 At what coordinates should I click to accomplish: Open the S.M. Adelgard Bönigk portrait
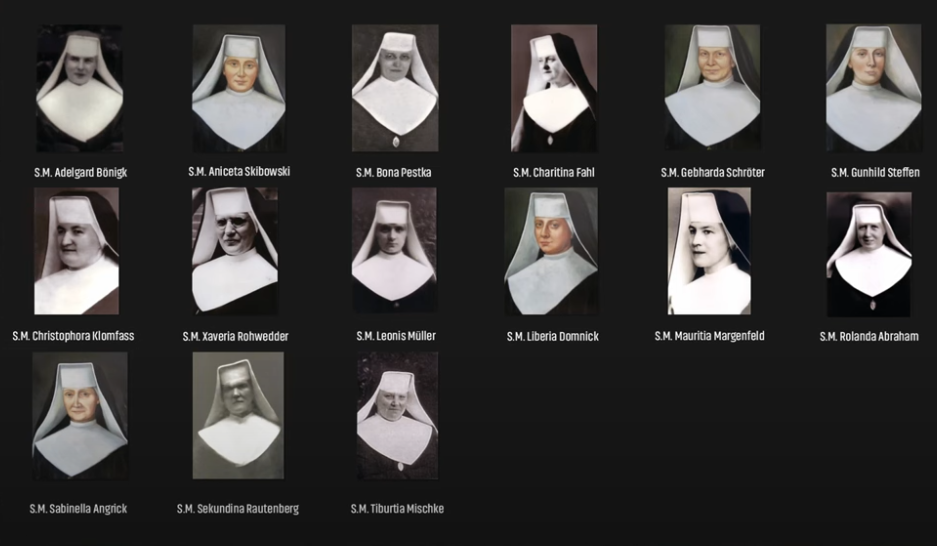click(x=80, y=88)
